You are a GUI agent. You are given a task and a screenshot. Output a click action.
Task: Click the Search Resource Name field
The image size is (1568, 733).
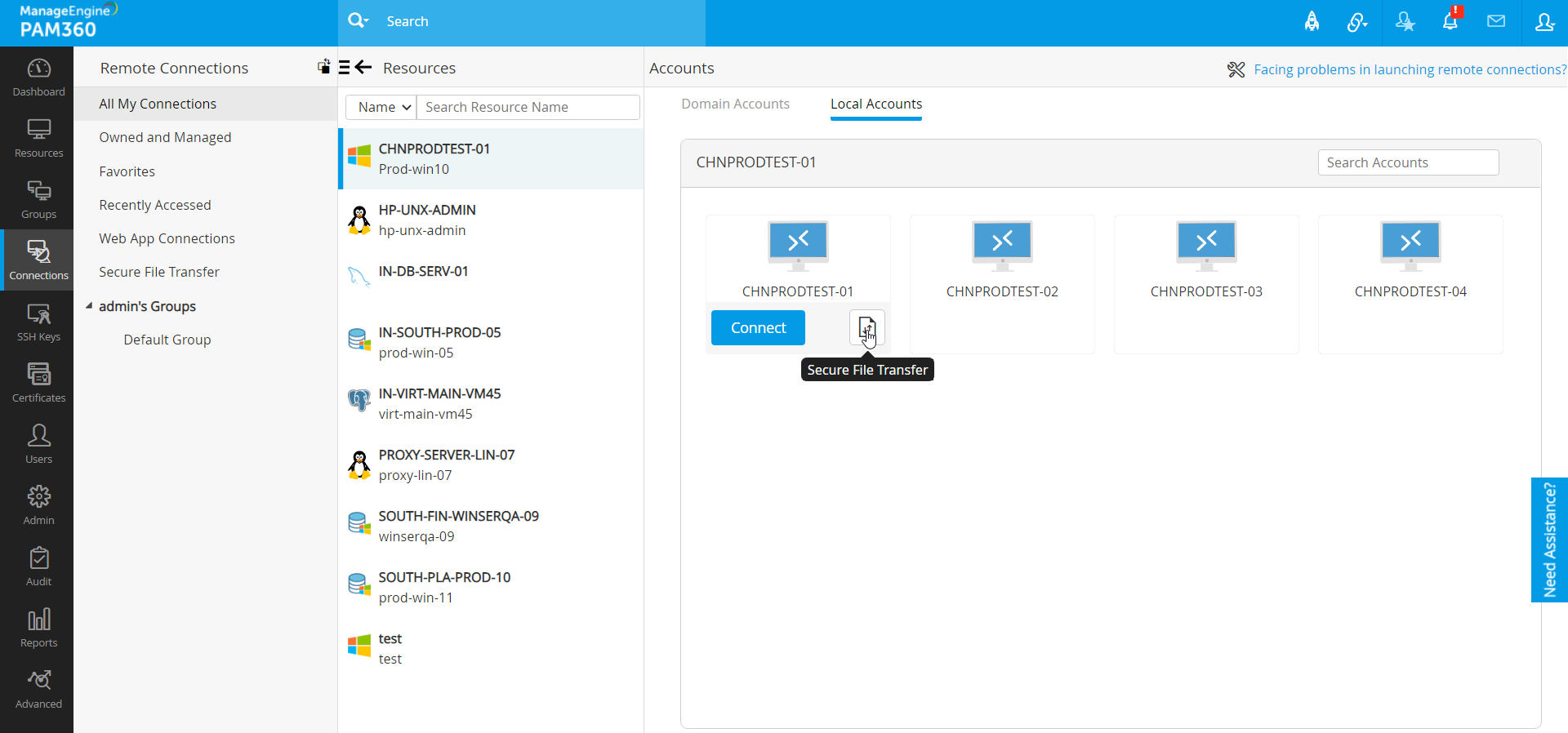[x=528, y=107]
